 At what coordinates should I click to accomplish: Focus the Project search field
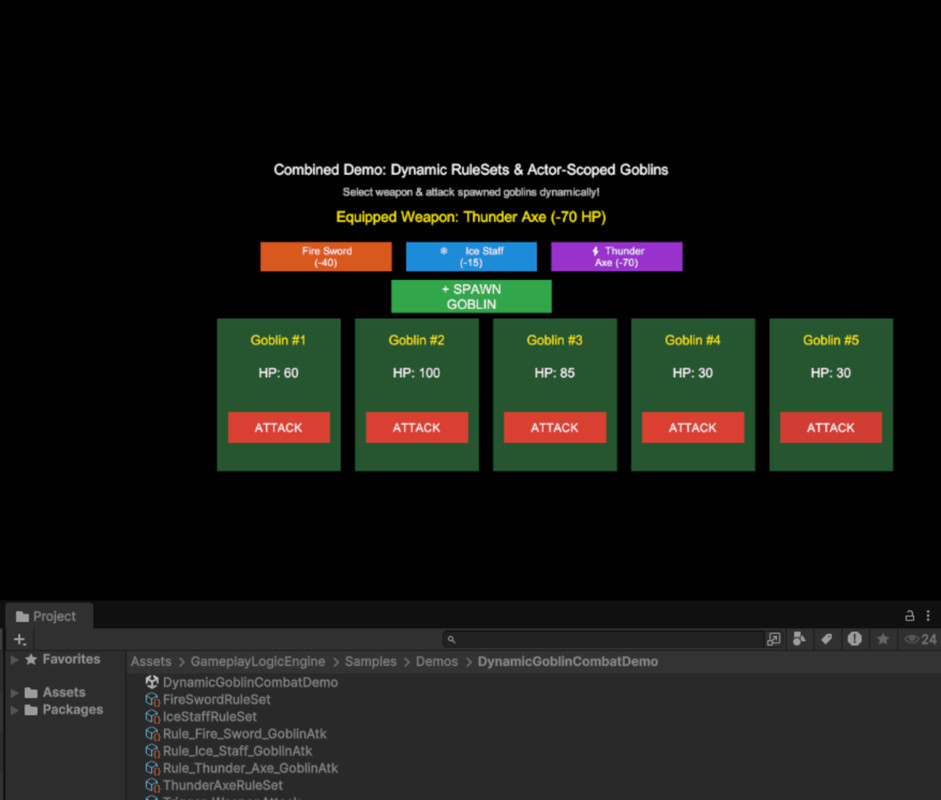(603, 640)
